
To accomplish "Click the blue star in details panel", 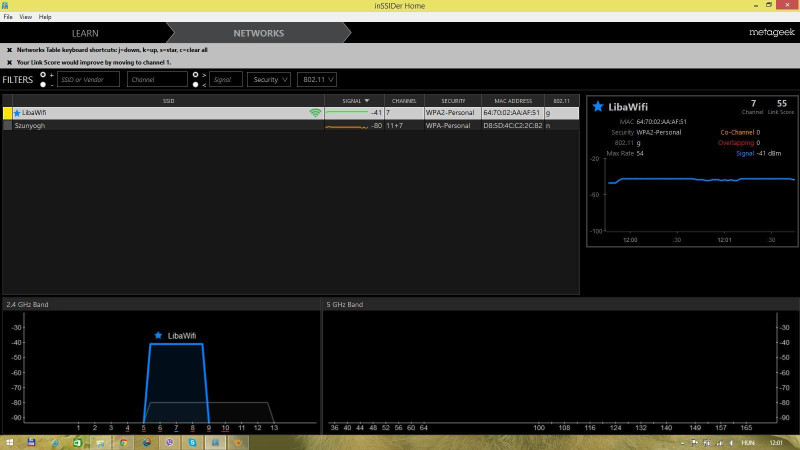I will pyautogui.click(x=598, y=107).
